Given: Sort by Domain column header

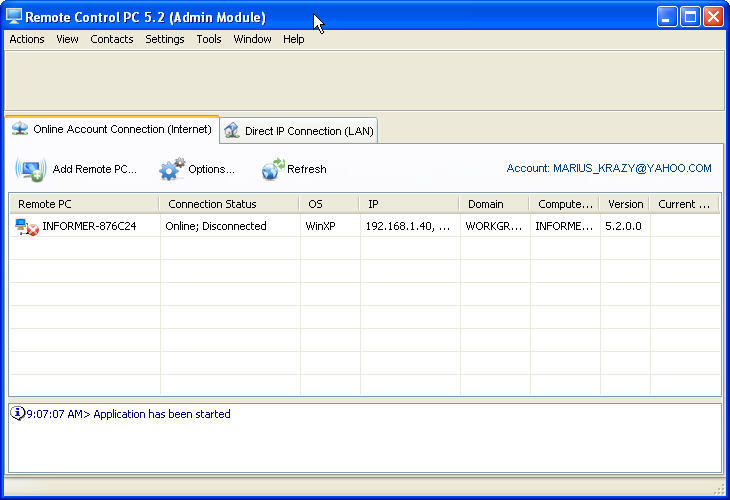Looking at the screenshot, I should pyautogui.click(x=494, y=204).
